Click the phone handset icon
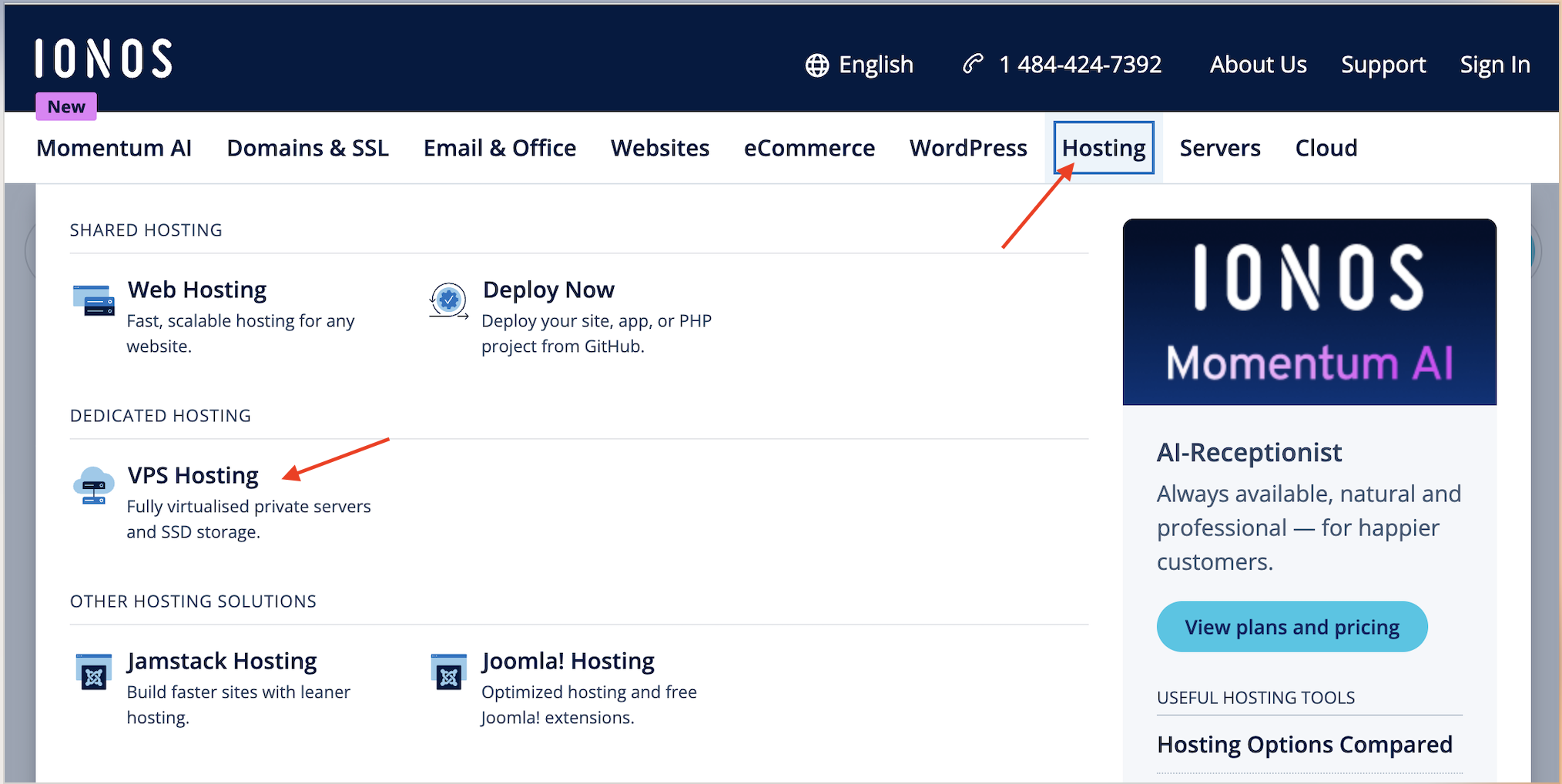The width and height of the screenshot is (1562, 784). point(973,64)
